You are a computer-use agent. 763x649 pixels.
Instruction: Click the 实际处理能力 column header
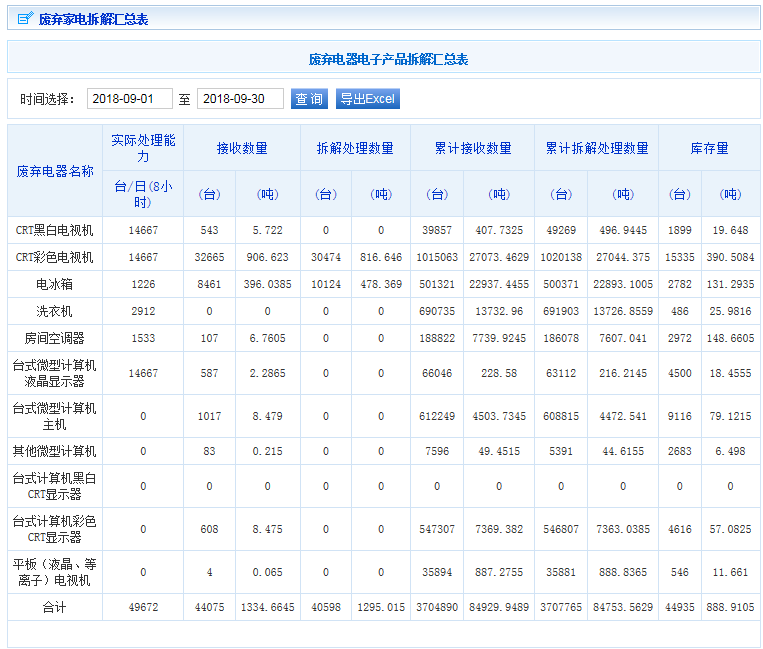[143, 148]
